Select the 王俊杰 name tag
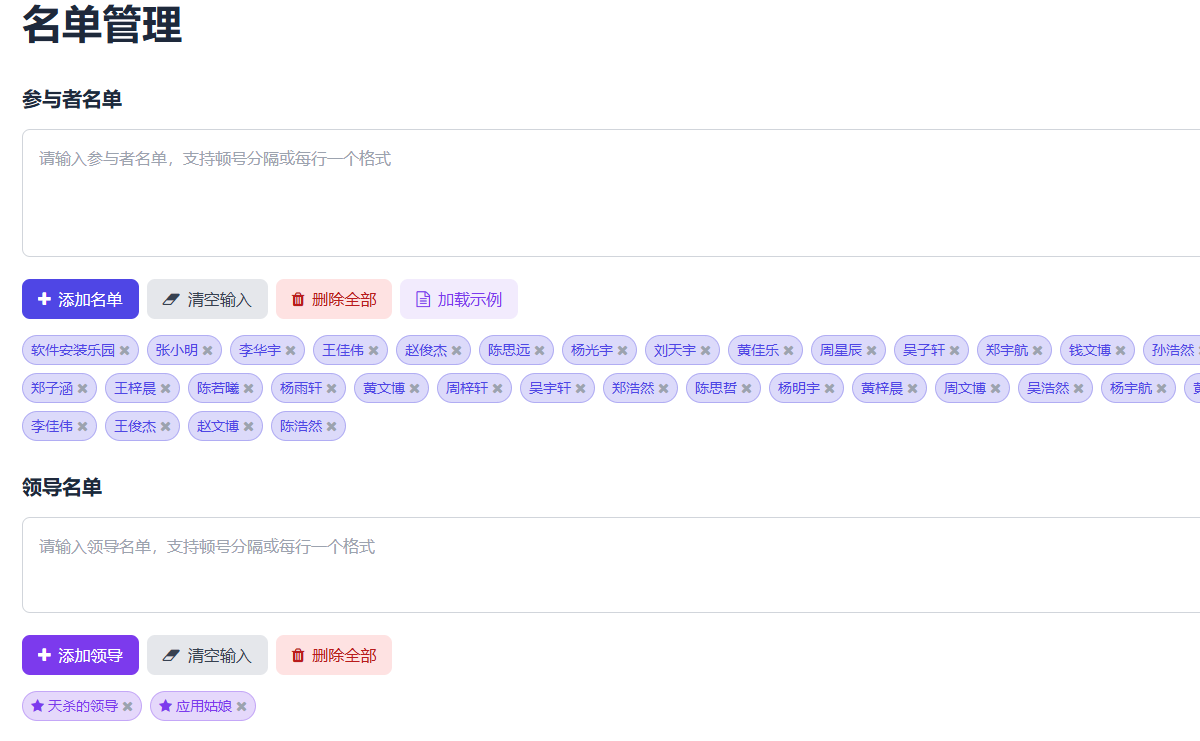Viewport: 1200px width, 741px height. tap(134, 427)
